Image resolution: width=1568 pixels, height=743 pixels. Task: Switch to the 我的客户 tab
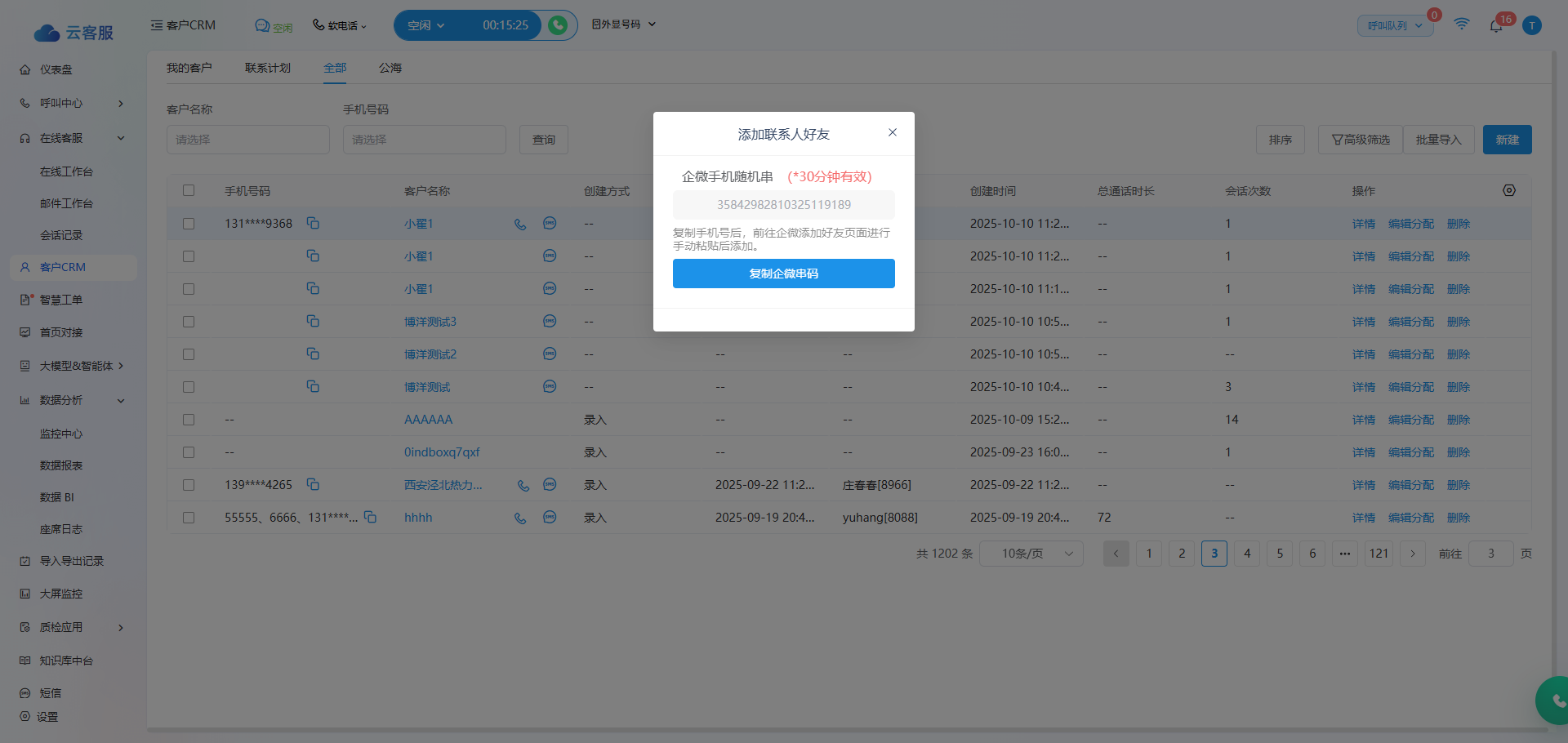[189, 68]
